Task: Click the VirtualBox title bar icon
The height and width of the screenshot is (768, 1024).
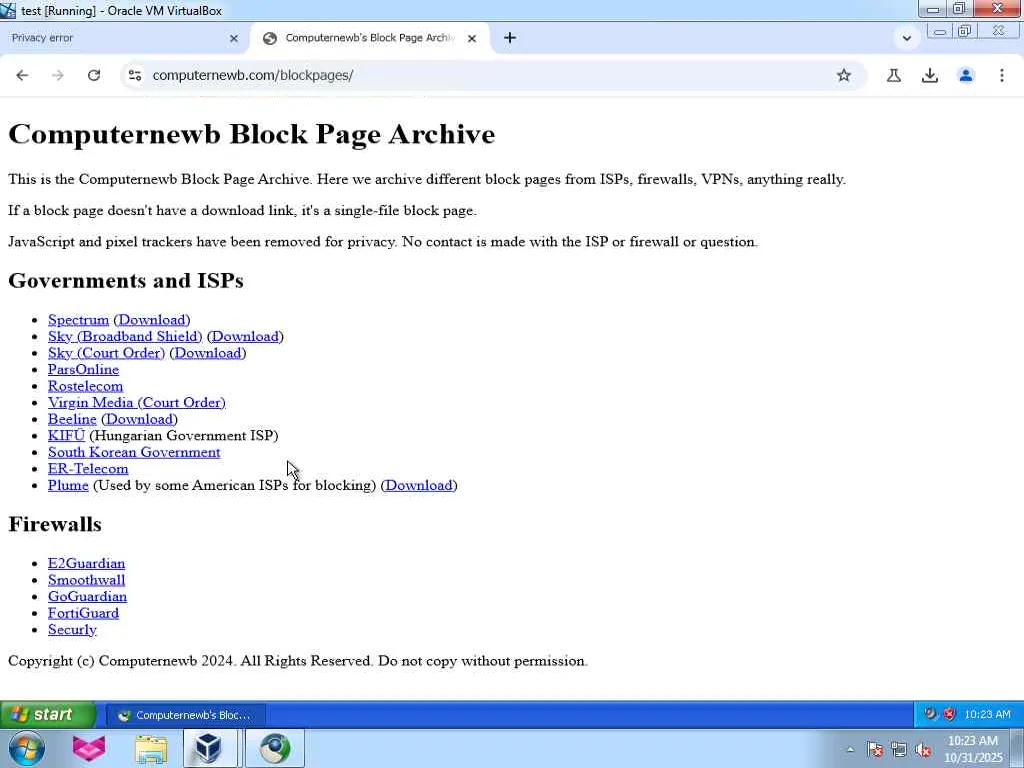Action: (x=8, y=10)
